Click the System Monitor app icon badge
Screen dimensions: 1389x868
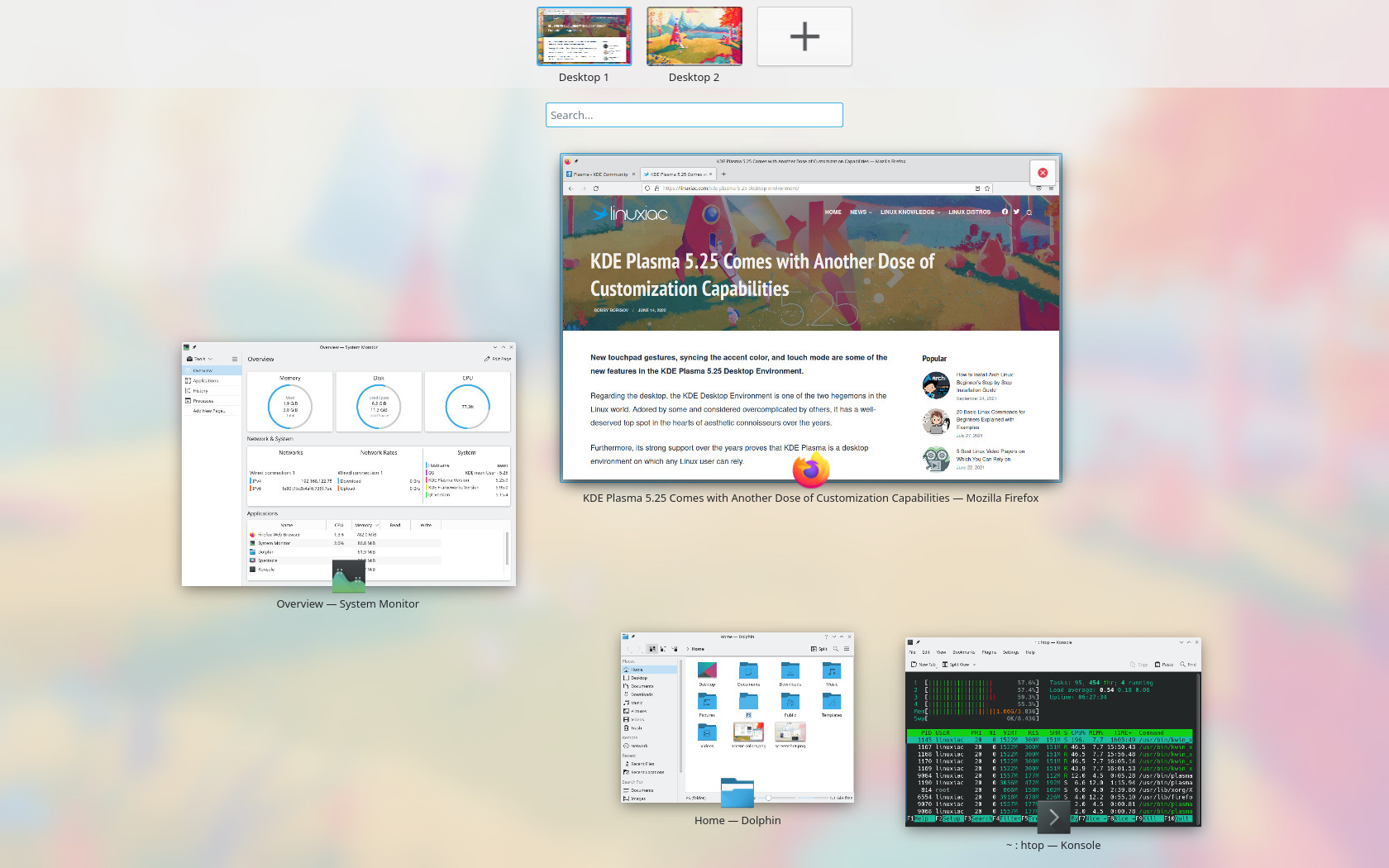click(x=349, y=577)
